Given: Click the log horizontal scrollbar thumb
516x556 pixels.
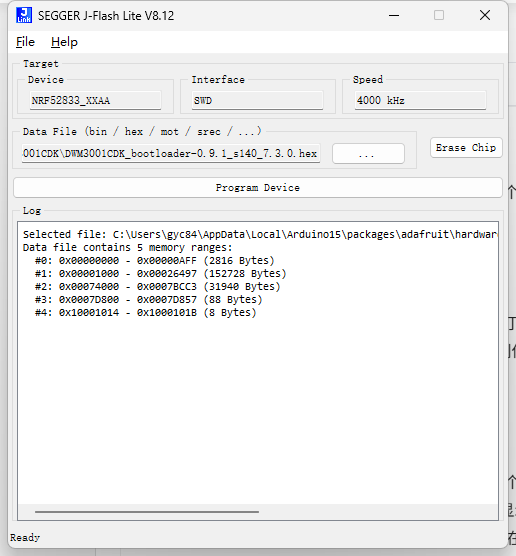Looking at the screenshot, I should [147, 512].
